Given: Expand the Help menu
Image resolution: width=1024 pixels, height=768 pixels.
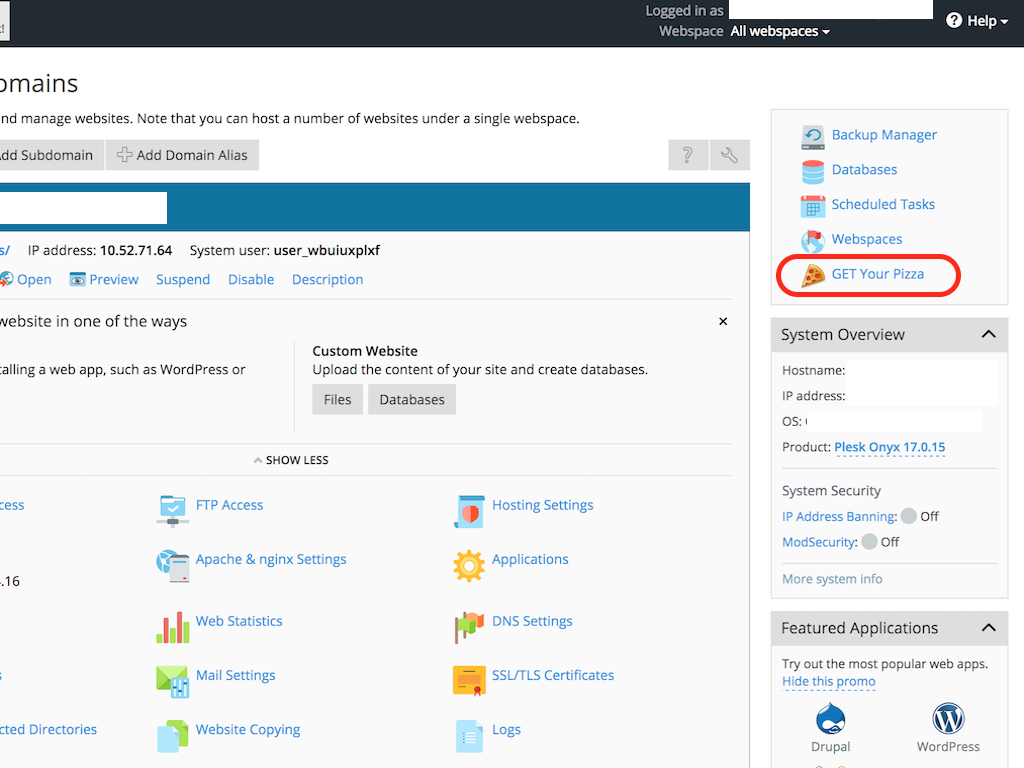Looking at the screenshot, I should pyautogui.click(x=977, y=21).
